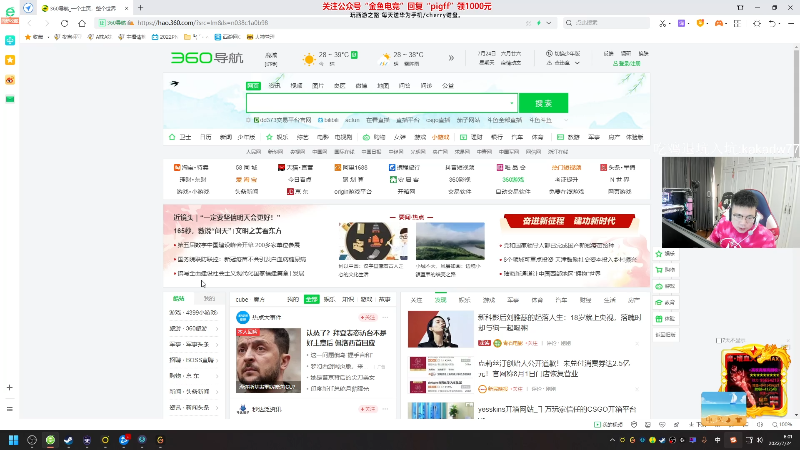Click the green lightning speed-mode icon
The image size is (800, 450).
coord(539,23)
